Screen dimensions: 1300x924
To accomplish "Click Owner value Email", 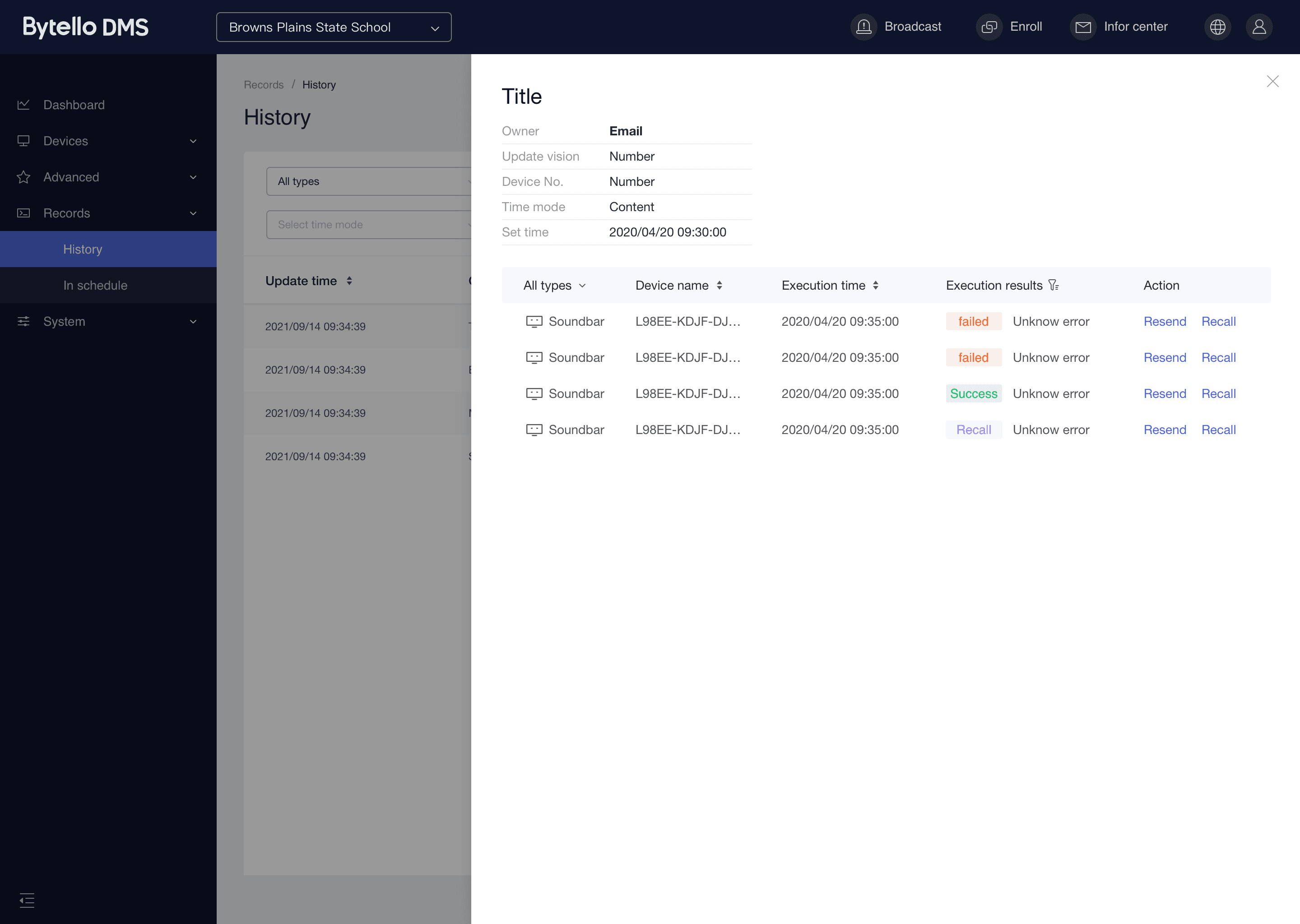I will [x=626, y=131].
